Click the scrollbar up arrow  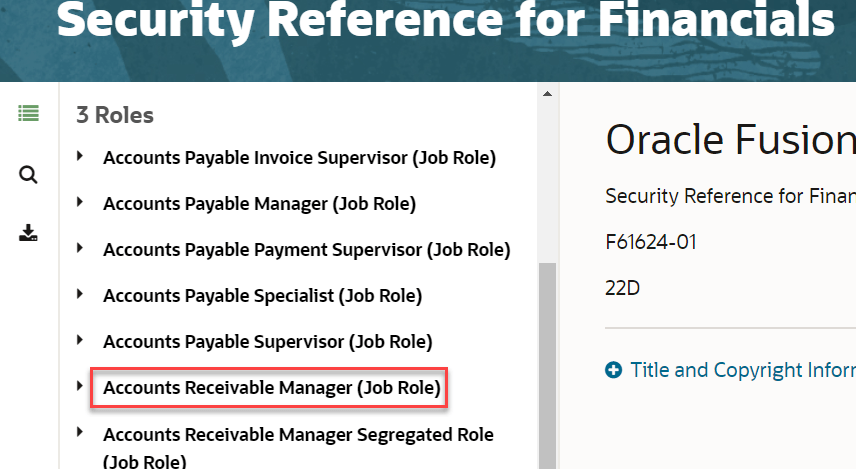point(547,94)
